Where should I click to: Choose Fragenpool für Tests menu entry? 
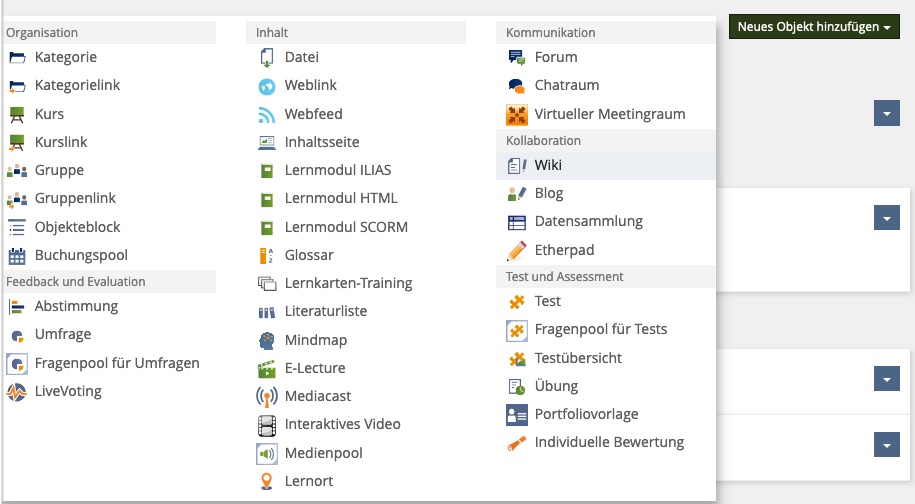pos(600,329)
